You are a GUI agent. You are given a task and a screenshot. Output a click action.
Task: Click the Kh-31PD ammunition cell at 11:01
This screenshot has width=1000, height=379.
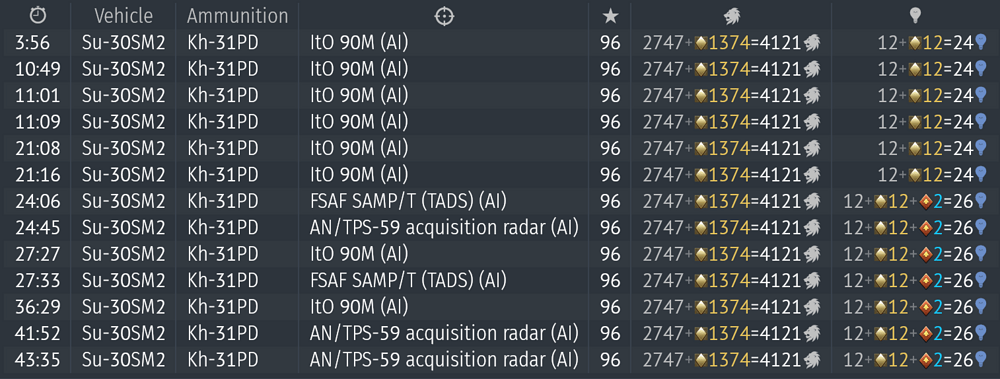[223, 96]
